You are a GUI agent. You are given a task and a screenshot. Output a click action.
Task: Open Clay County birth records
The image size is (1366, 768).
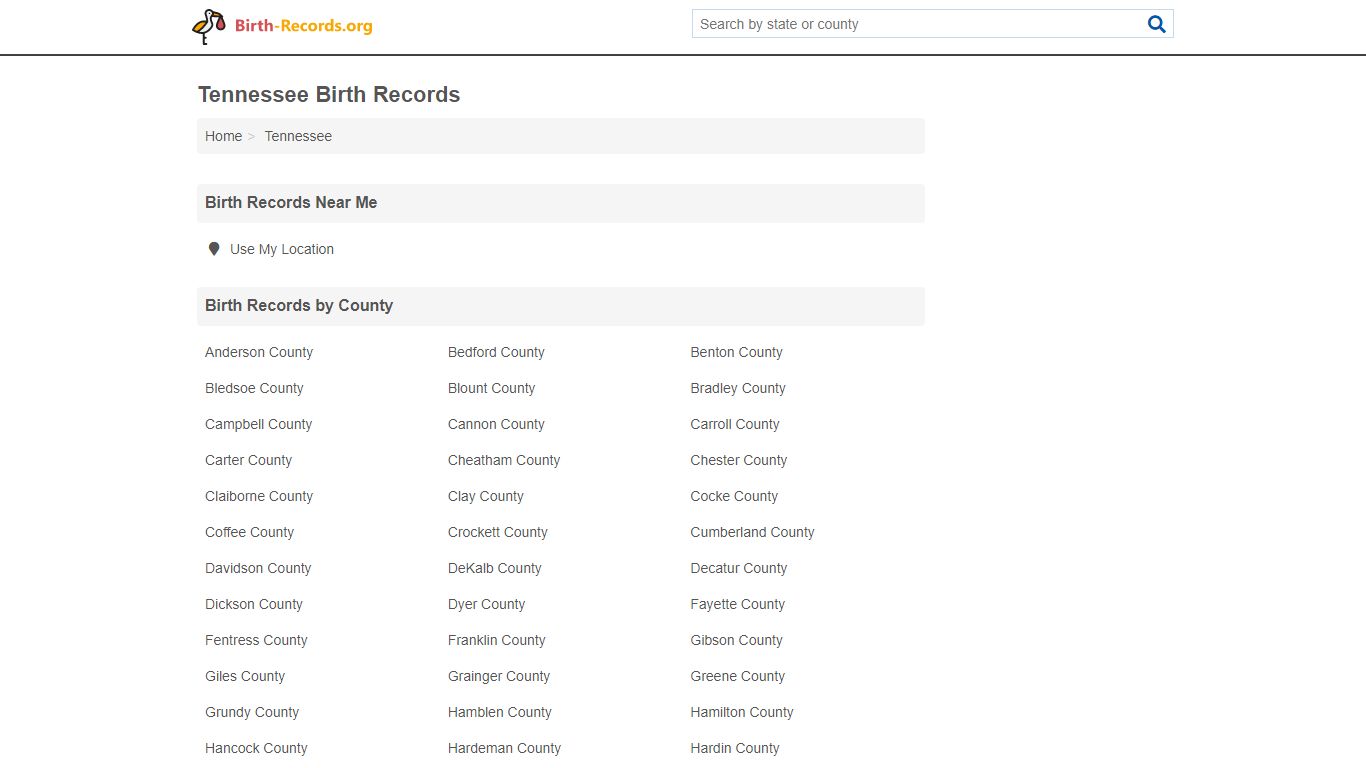486,496
